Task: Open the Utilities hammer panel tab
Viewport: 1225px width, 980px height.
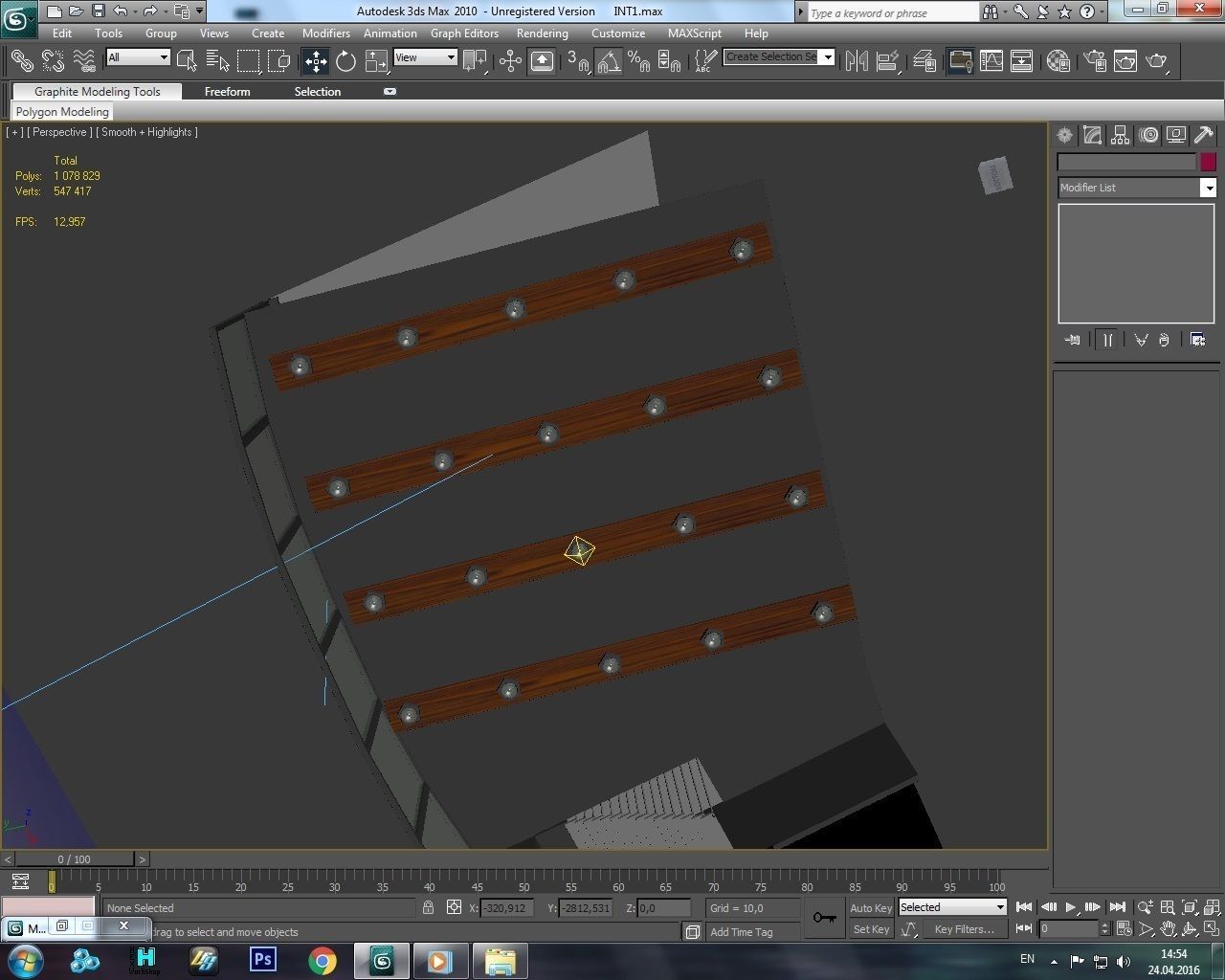Action: (1204, 135)
